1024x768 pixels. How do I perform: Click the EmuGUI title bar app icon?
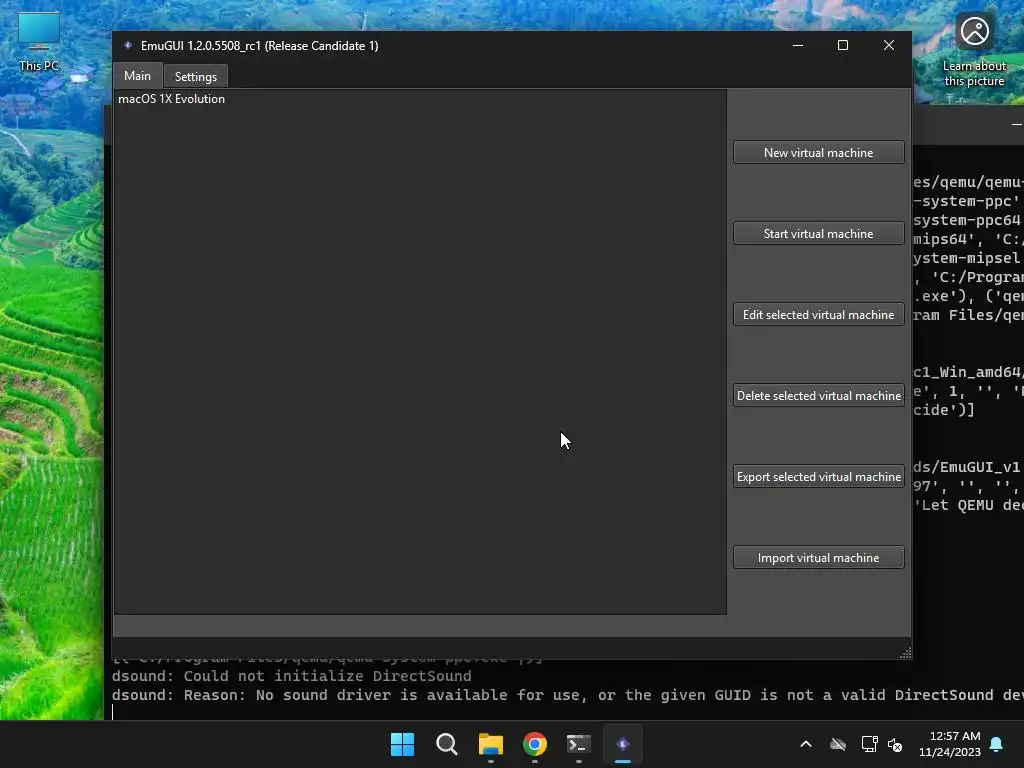128,46
